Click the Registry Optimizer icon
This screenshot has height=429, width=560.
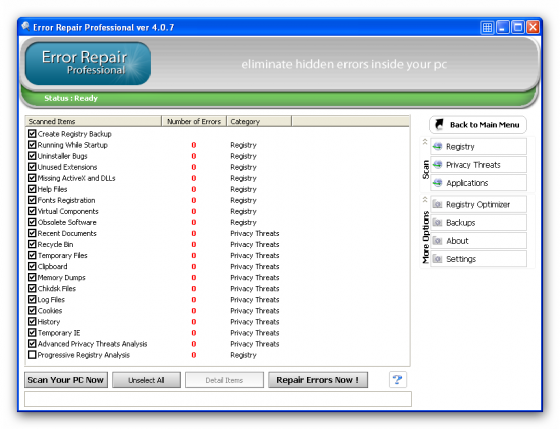pyautogui.click(x=438, y=204)
